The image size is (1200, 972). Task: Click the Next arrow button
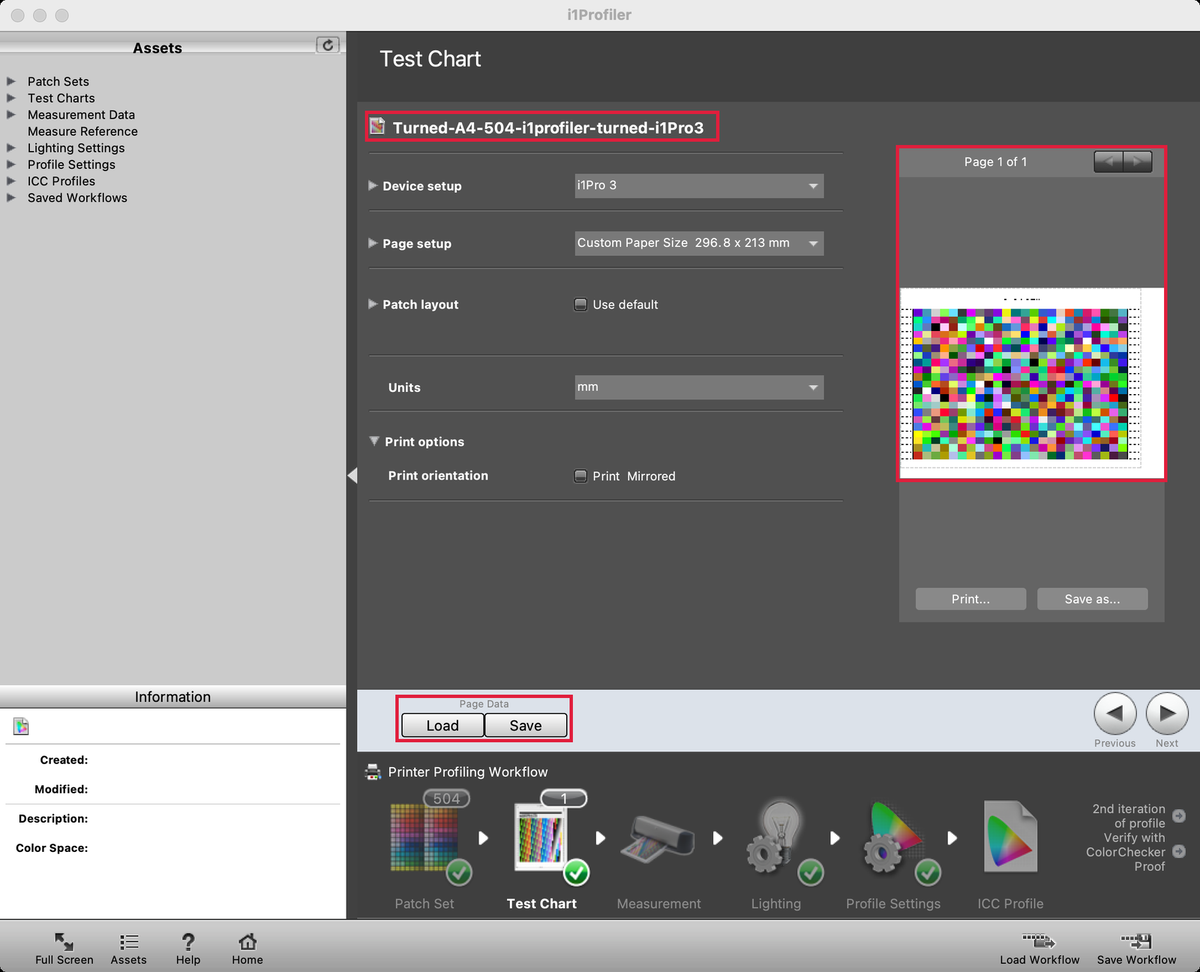(1166, 714)
